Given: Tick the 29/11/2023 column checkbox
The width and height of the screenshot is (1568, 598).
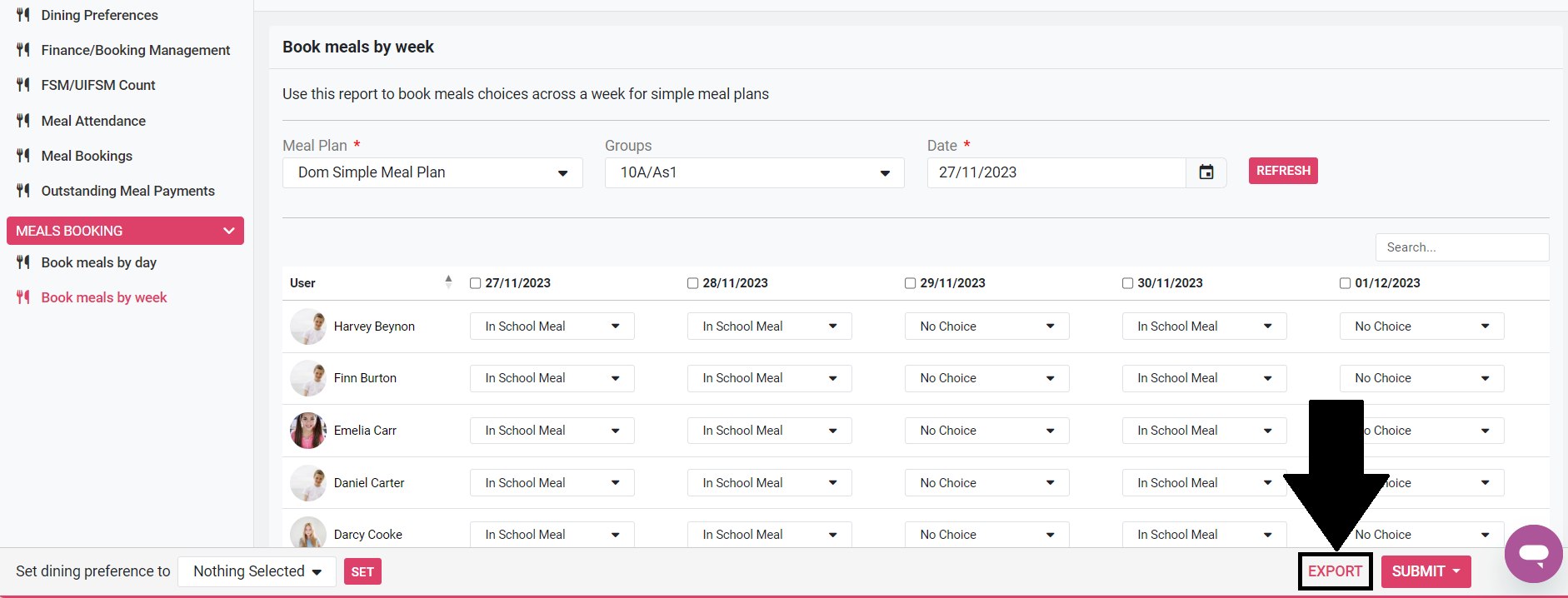Looking at the screenshot, I should (910, 283).
